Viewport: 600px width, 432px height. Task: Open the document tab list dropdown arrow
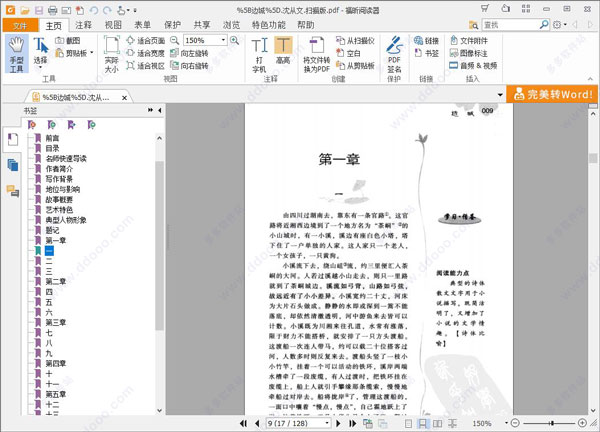click(500, 95)
